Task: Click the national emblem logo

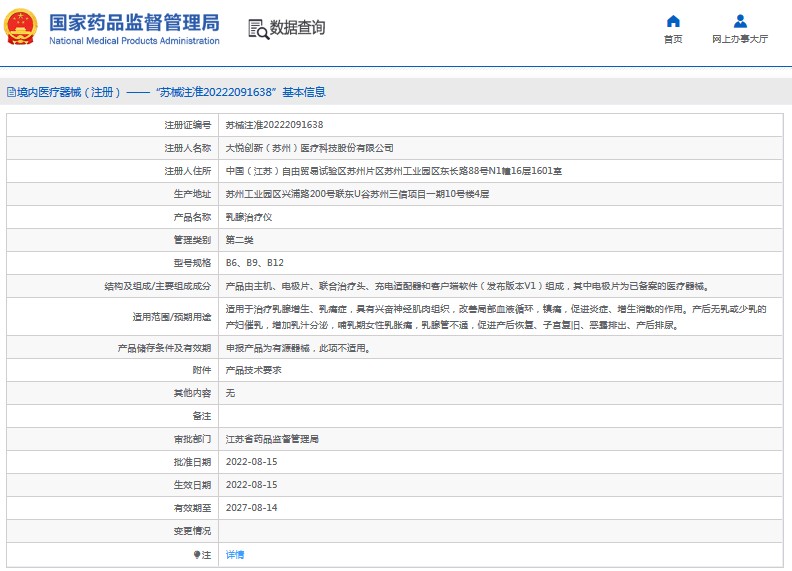Action: point(21,27)
